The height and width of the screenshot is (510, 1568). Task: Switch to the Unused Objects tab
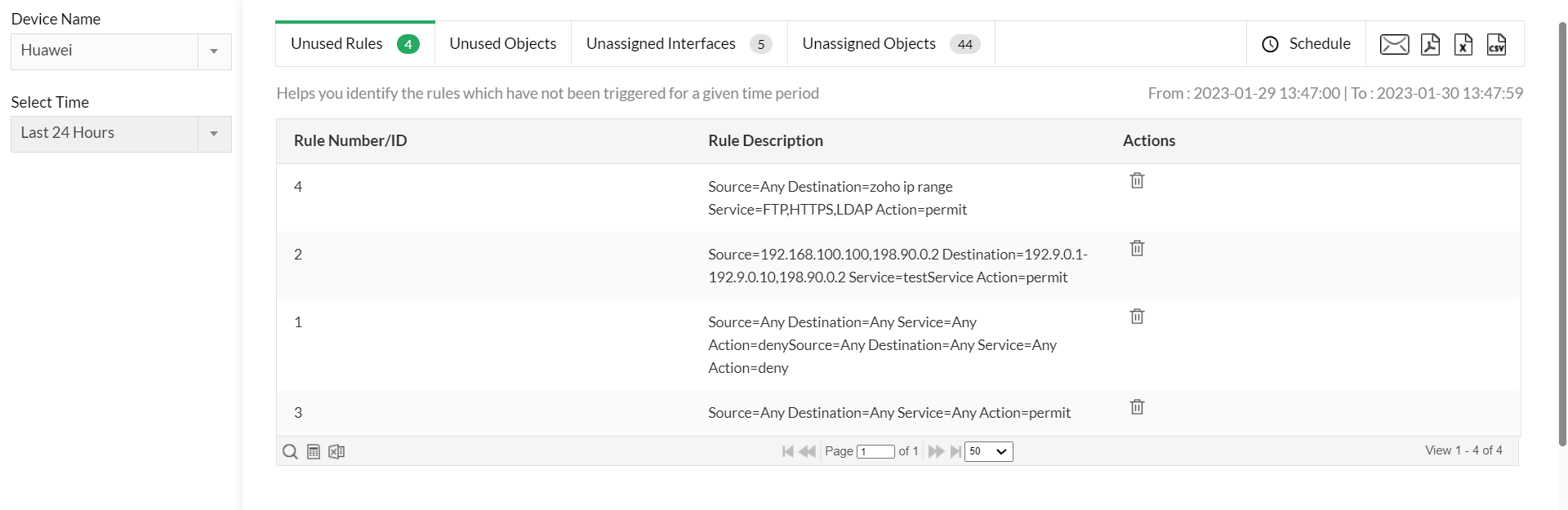click(x=503, y=44)
